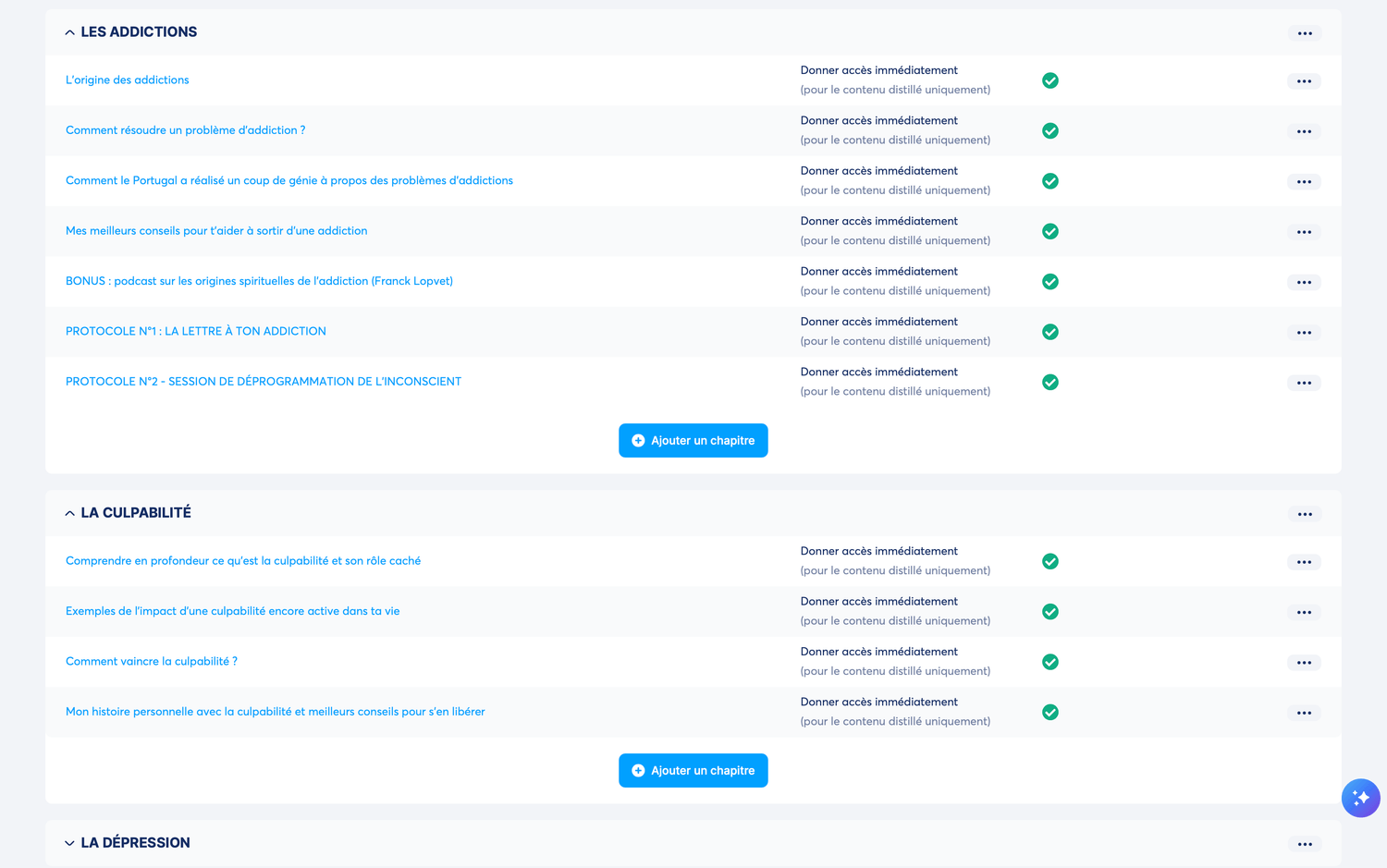Open the AI assistant sparkle button
This screenshot has width=1387, height=868.
point(1361,798)
